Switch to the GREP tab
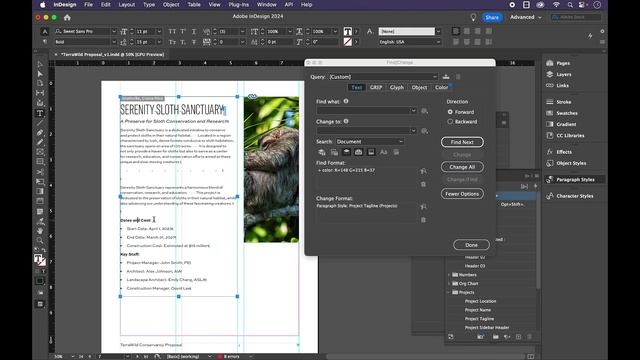Image resolution: width=640 pixels, height=360 pixels. (x=376, y=87)
